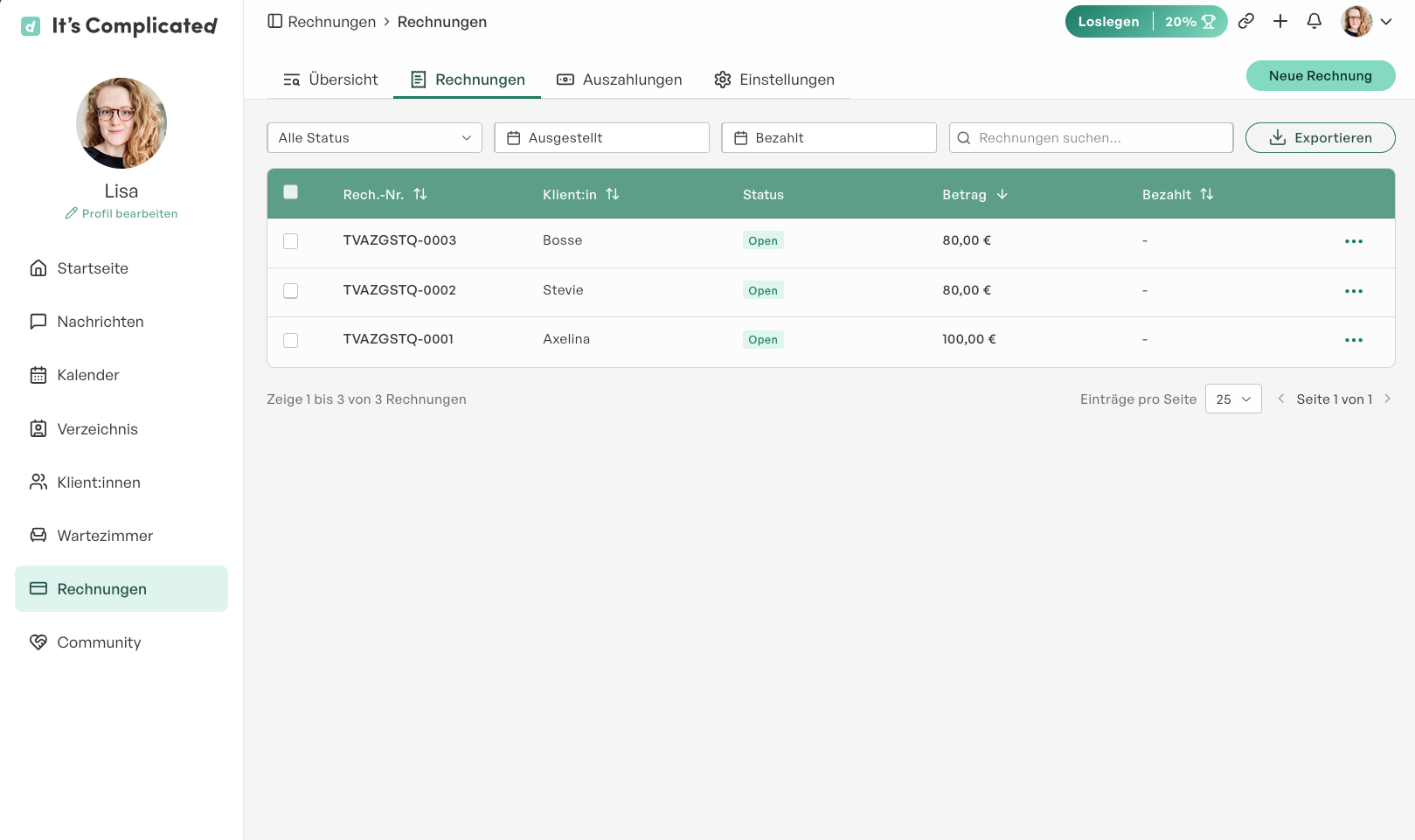Switch to the Auszahlungen tab
The image size is (1415, 840).
tap(620, 80)
